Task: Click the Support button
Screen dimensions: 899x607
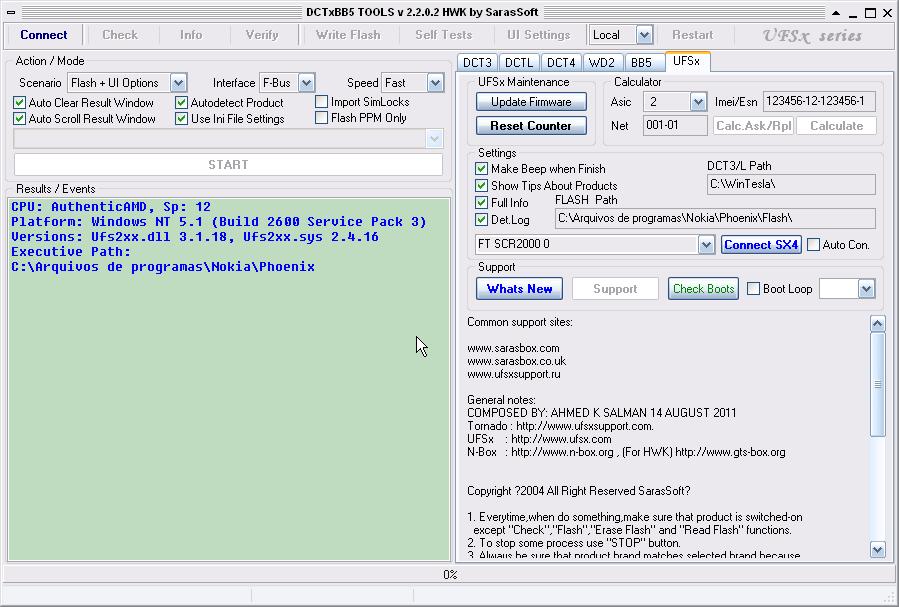Action: pyautogui.click(x=615, y=289)
